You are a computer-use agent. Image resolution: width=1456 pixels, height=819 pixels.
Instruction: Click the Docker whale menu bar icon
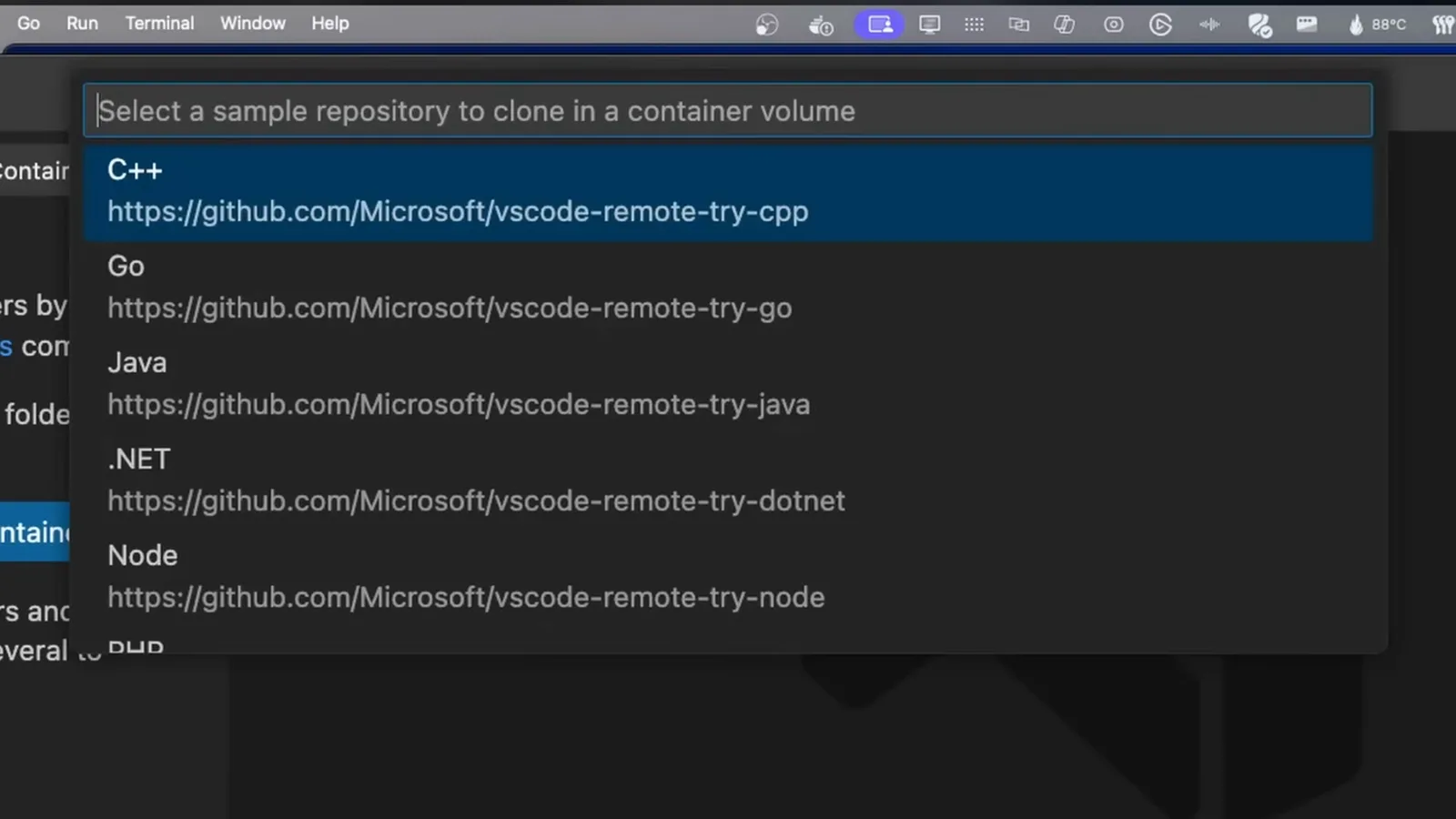[x=821, y=25]
